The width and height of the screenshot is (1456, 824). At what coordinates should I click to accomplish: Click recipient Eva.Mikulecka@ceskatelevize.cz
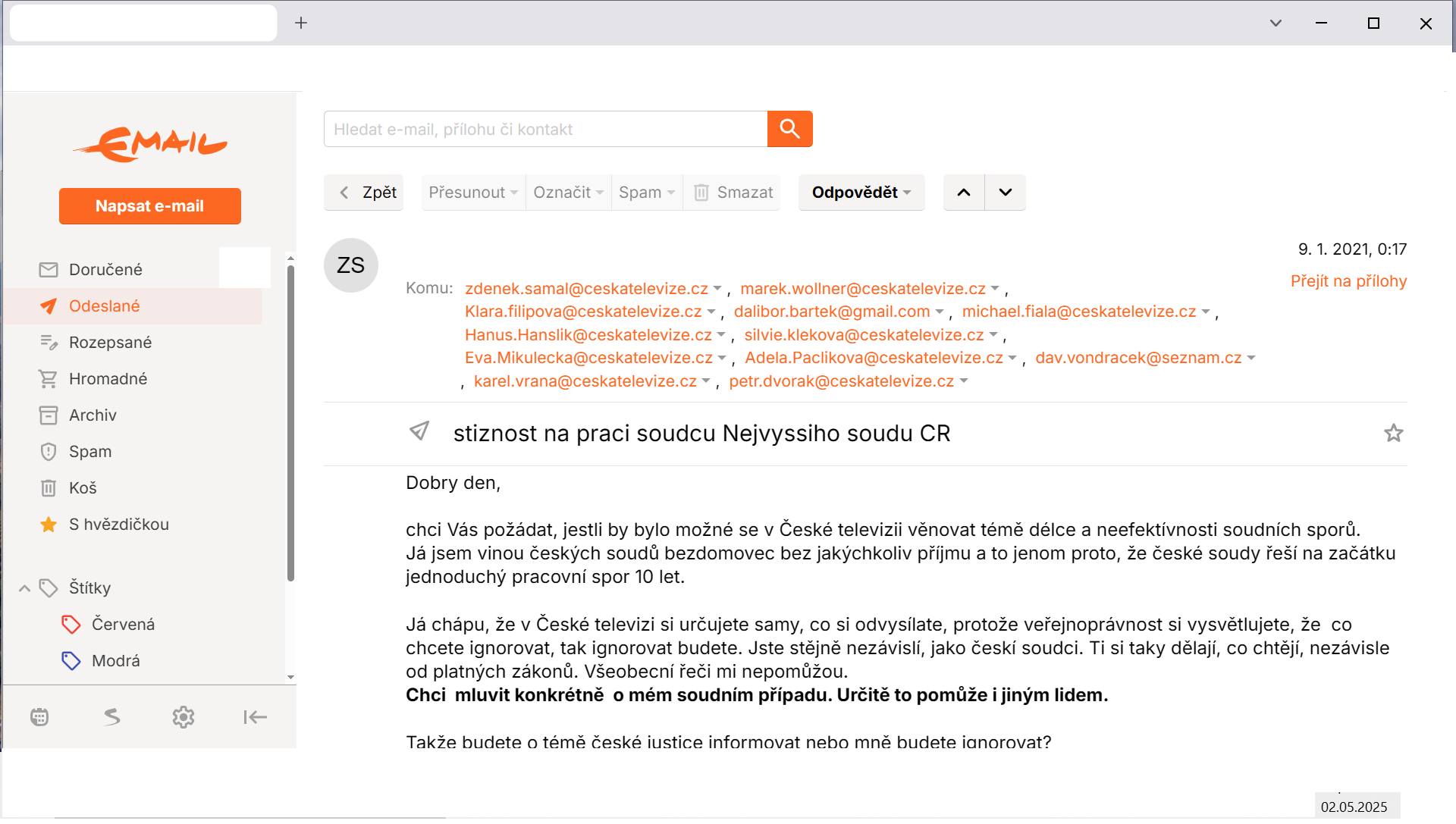coord(588,358)
